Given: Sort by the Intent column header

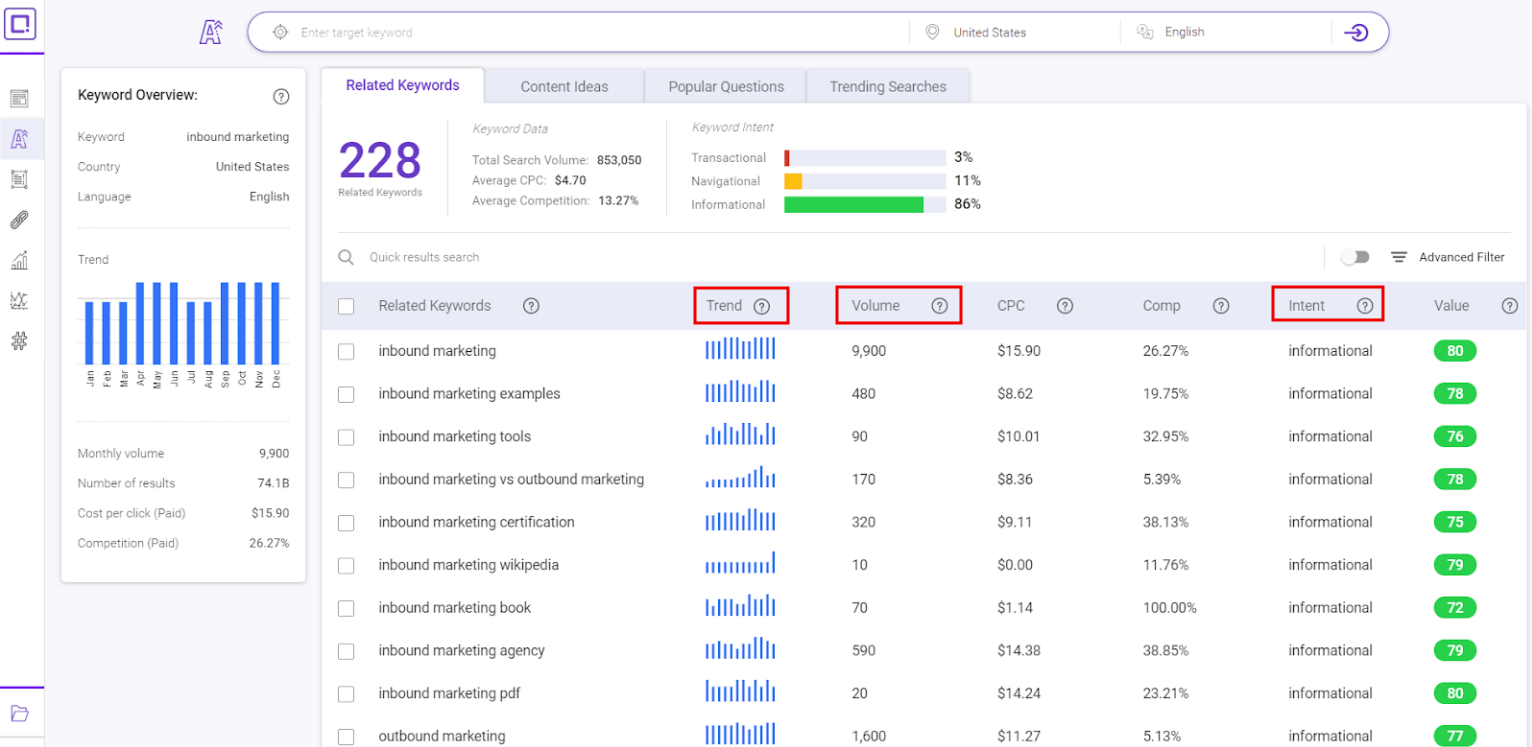Looking at the screenshot, I should point(1307,306).
